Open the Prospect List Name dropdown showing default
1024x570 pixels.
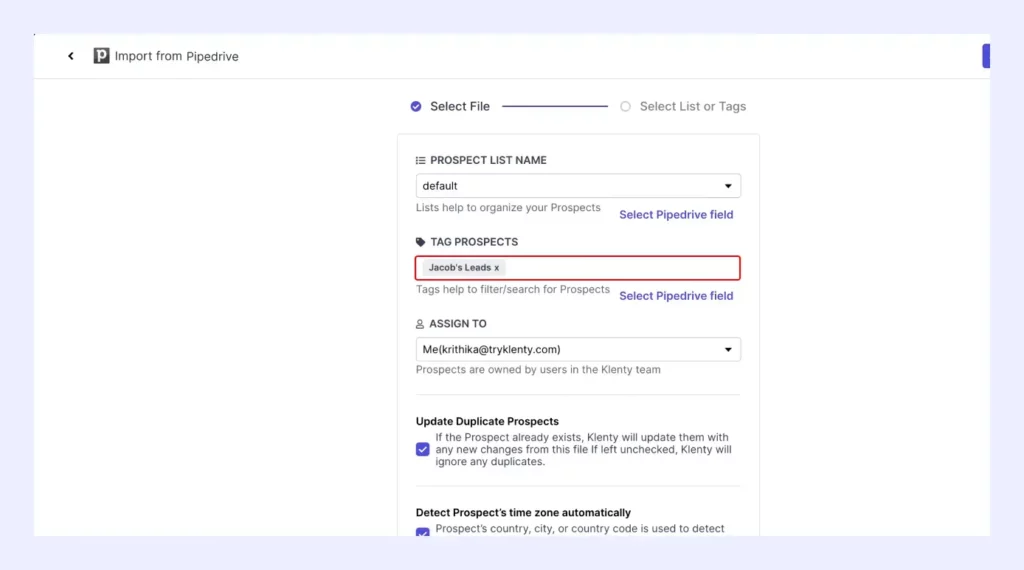578,186
